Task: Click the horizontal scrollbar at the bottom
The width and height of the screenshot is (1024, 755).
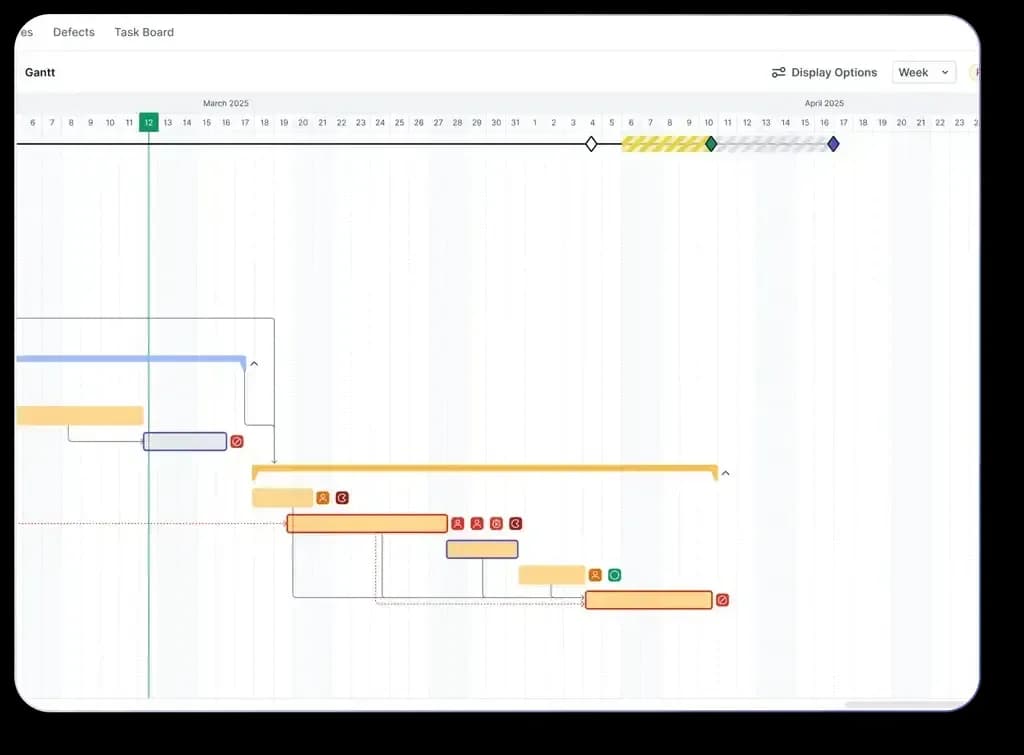Action: (904, 704)
